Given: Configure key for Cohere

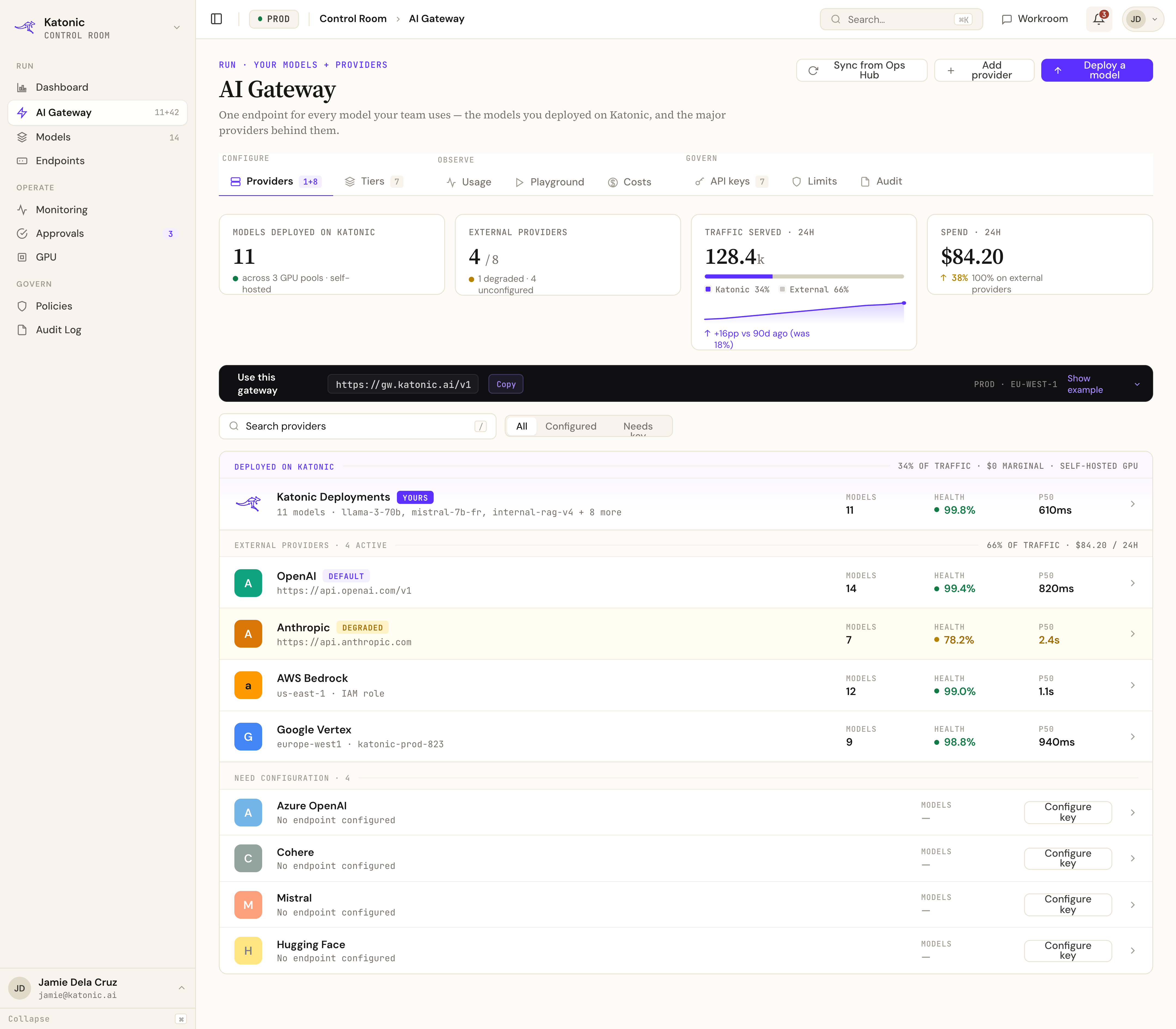Looking at the screenshot, I should pos(1067,859).
